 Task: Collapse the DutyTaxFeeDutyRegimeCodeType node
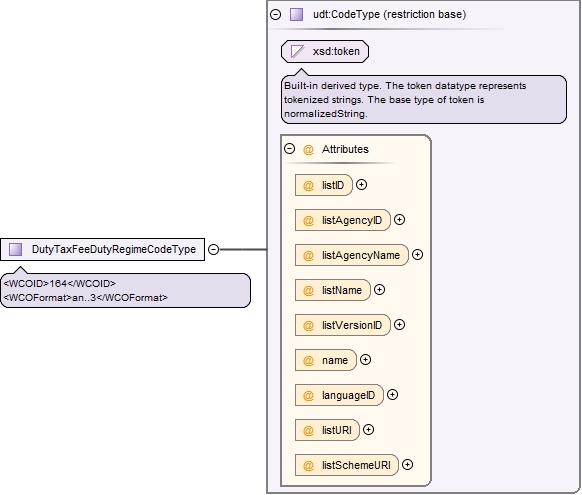(213, 249)
